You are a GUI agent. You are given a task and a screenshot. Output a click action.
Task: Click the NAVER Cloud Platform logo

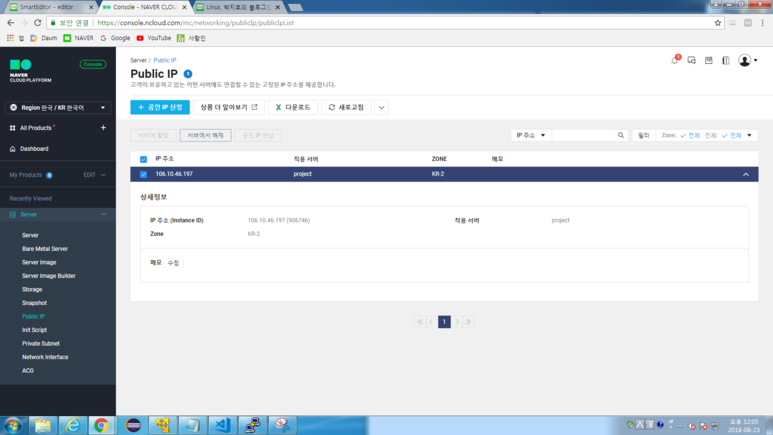(x=30, y=71)
